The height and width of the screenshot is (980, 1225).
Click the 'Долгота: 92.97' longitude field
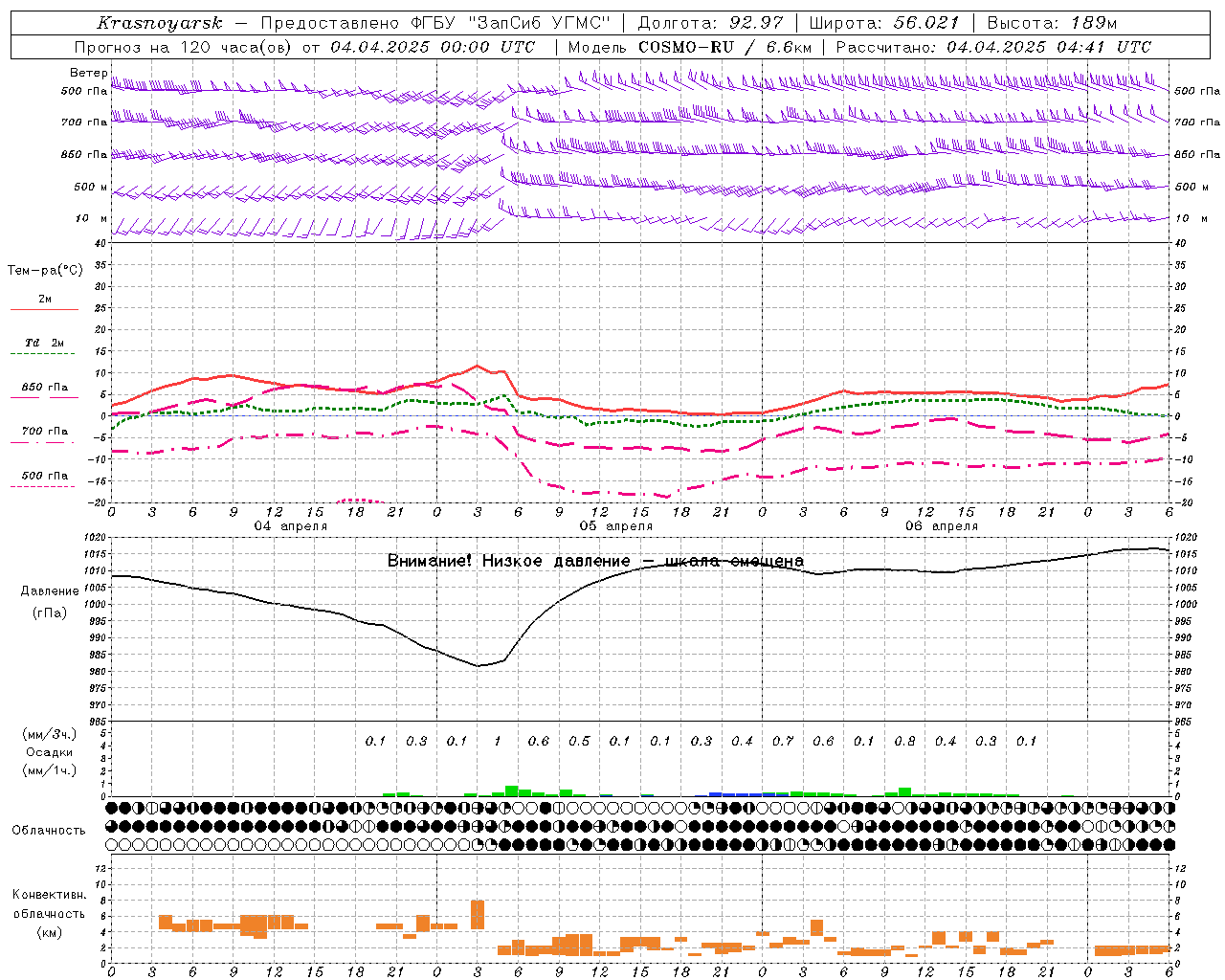[710, 23]
